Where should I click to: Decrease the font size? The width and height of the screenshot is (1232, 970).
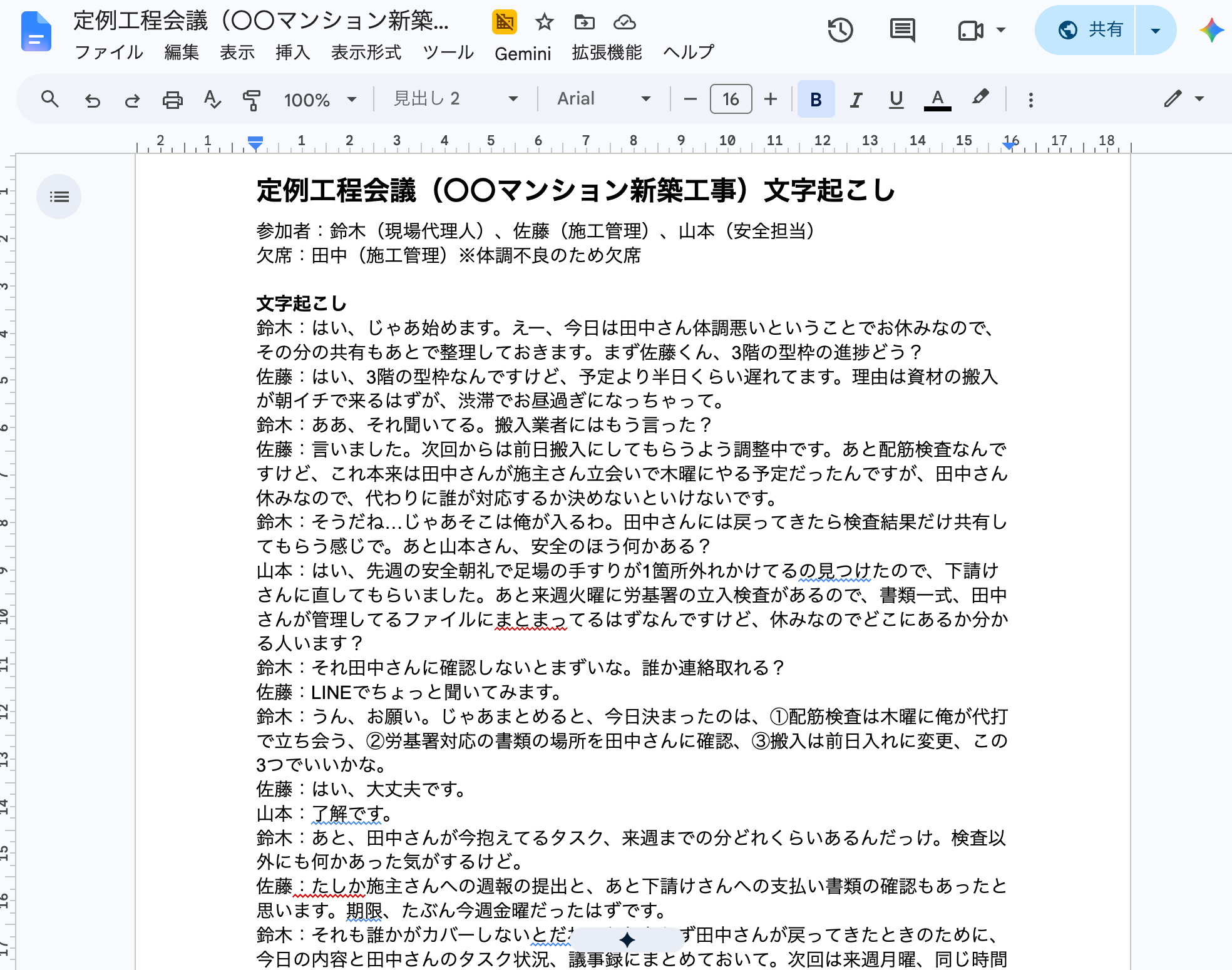[690, 99]
